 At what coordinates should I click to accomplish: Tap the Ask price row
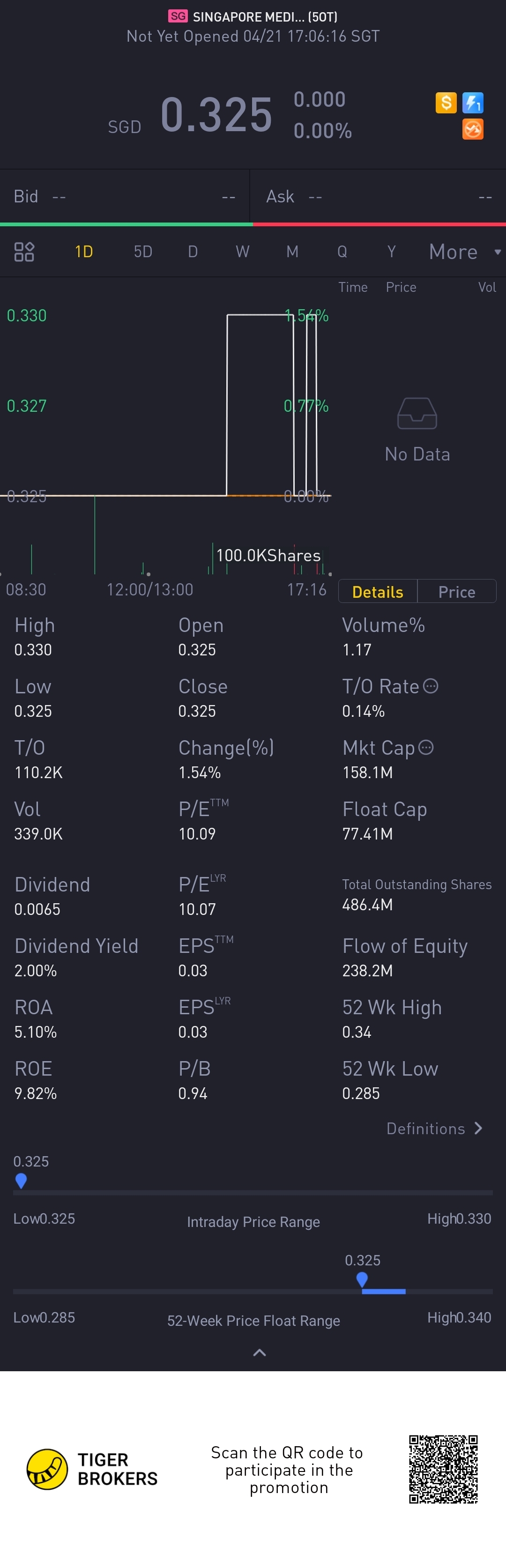[x=378, y=196]
